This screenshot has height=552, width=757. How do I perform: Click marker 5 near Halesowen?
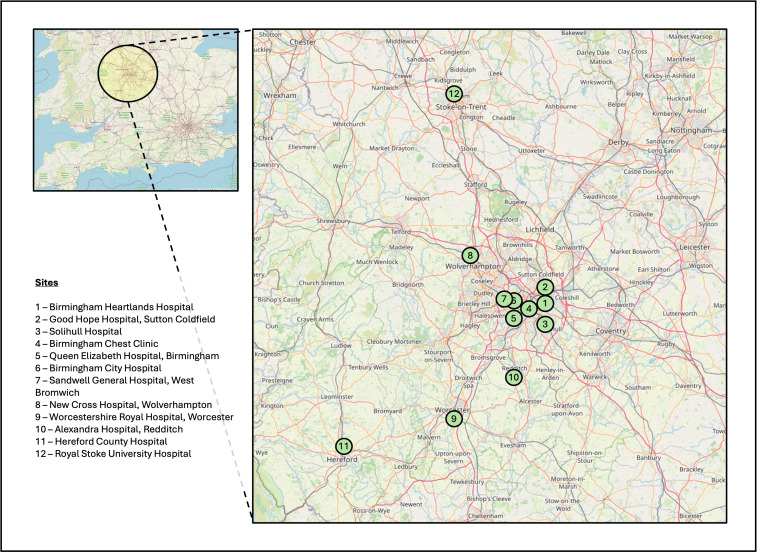[x=513, y=318]
